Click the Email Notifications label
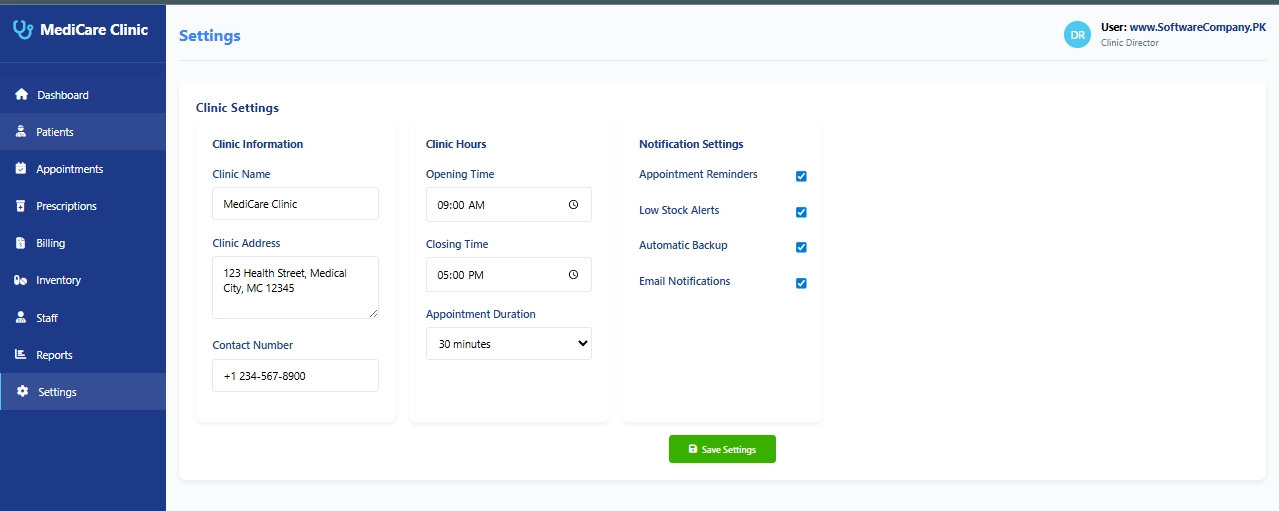1279x511 pixels. (x=685, y=281)
